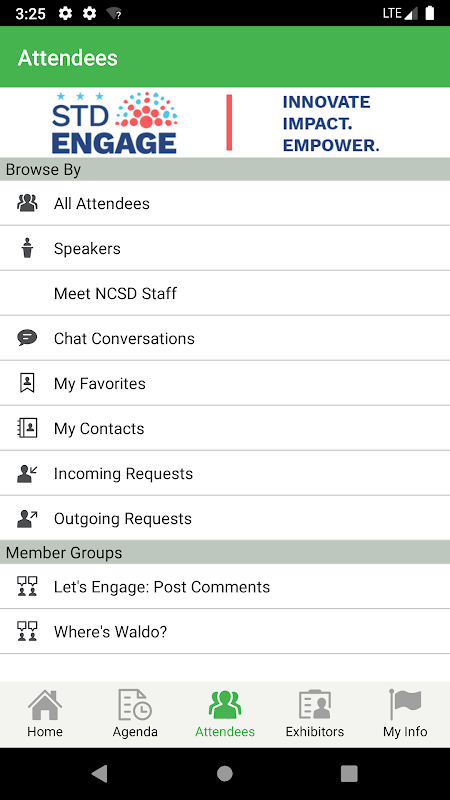The height and width of the screenshot is (800, 450).
Task: Open Meet NCSD Staff list
Action: (225, 293)
